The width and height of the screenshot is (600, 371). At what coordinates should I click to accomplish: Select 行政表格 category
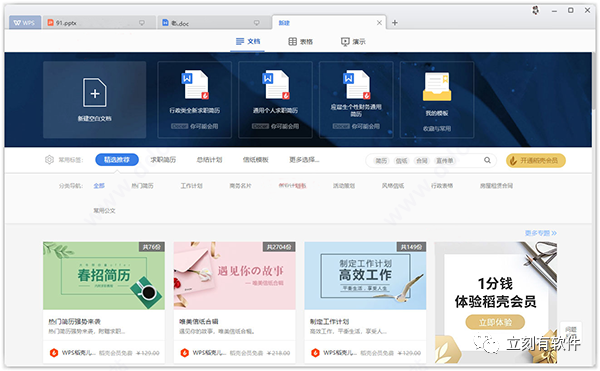click(442, 186)
